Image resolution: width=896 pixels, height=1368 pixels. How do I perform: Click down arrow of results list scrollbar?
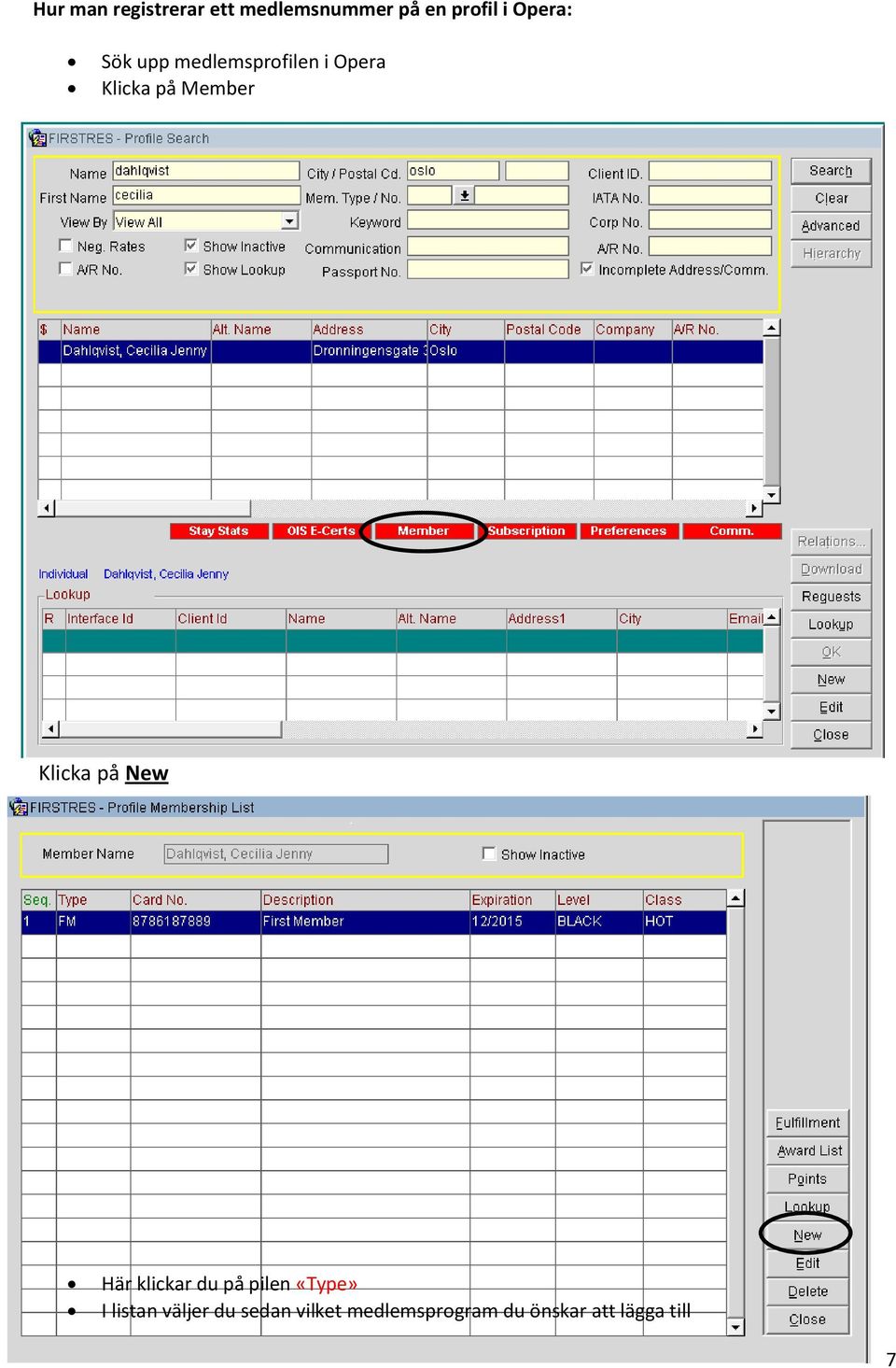tap(772, 495)
